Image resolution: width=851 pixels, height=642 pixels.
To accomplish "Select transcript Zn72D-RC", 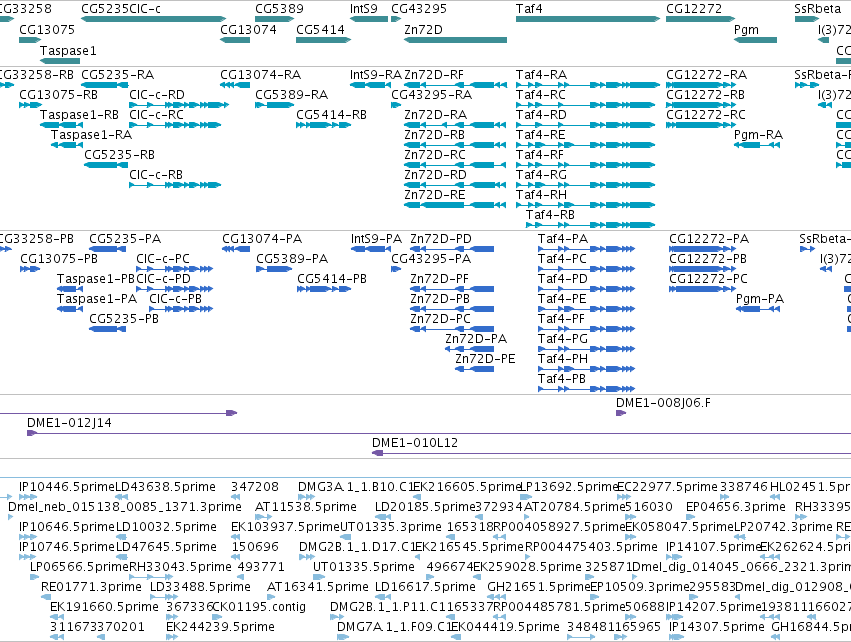I will click(456, 165).
